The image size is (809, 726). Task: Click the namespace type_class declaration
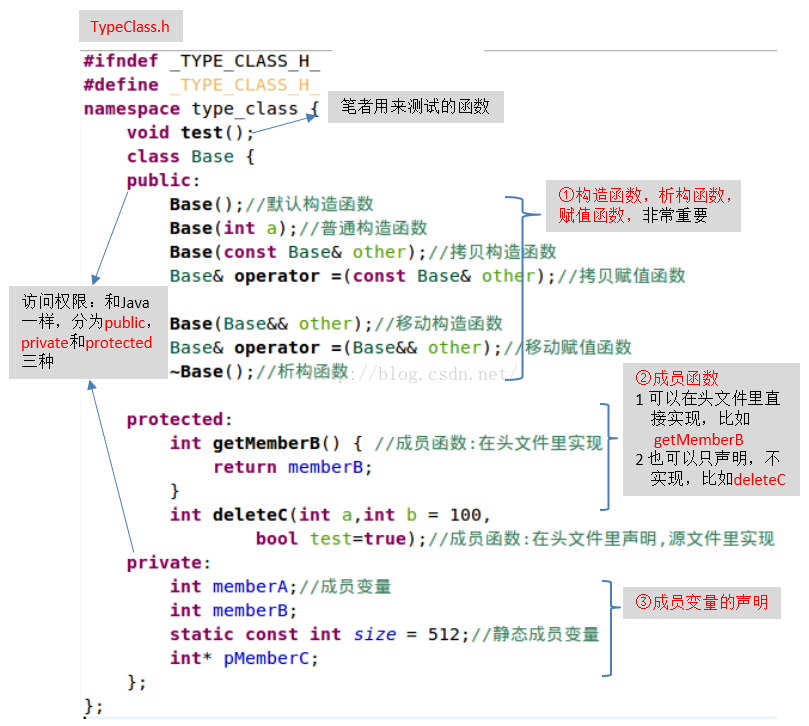click(x=202, y=109)
